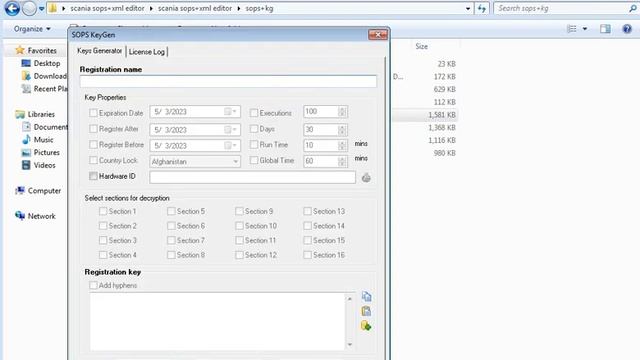Change view icon in Explorer toolbar
Image resolution: width=640 pixels, height=360 pixels.
(x=572, y=29)
